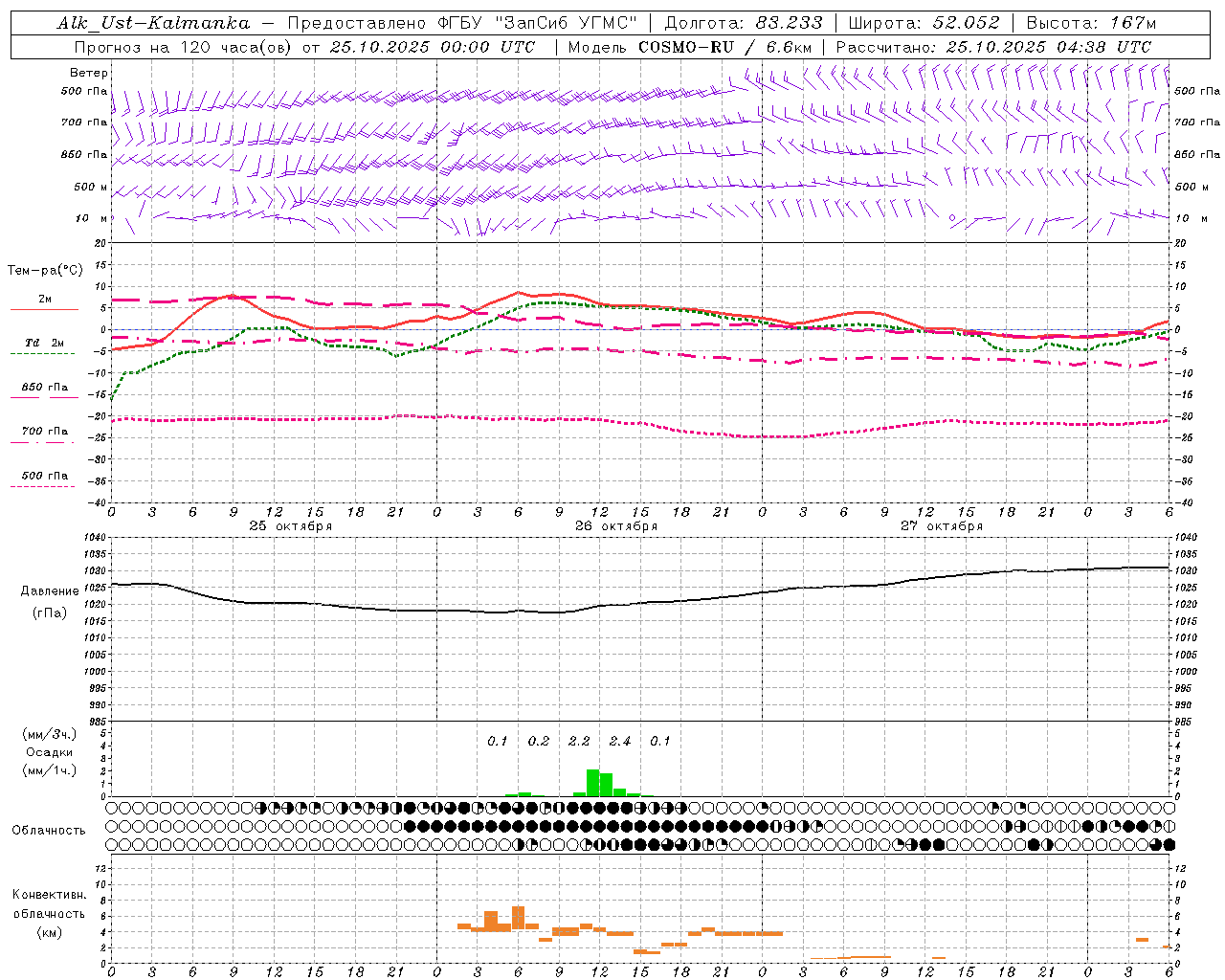The width and height of the screenshot is (1225, 980).
Task: Click the (мм/1ч.) precipitation unit label
Action: [x=50, y=770]
